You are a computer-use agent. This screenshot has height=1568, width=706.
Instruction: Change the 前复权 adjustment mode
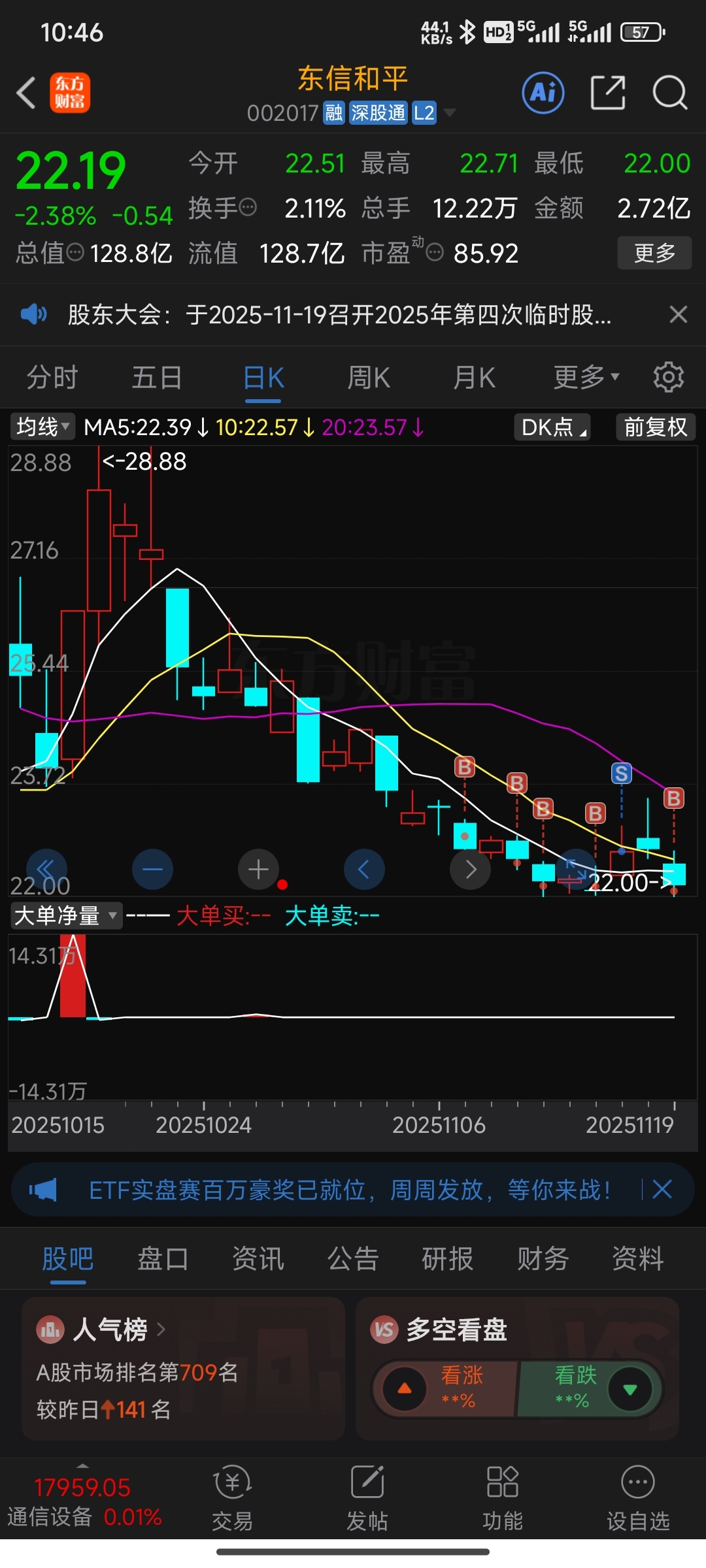pyautogui.click(x=656, y=427)
